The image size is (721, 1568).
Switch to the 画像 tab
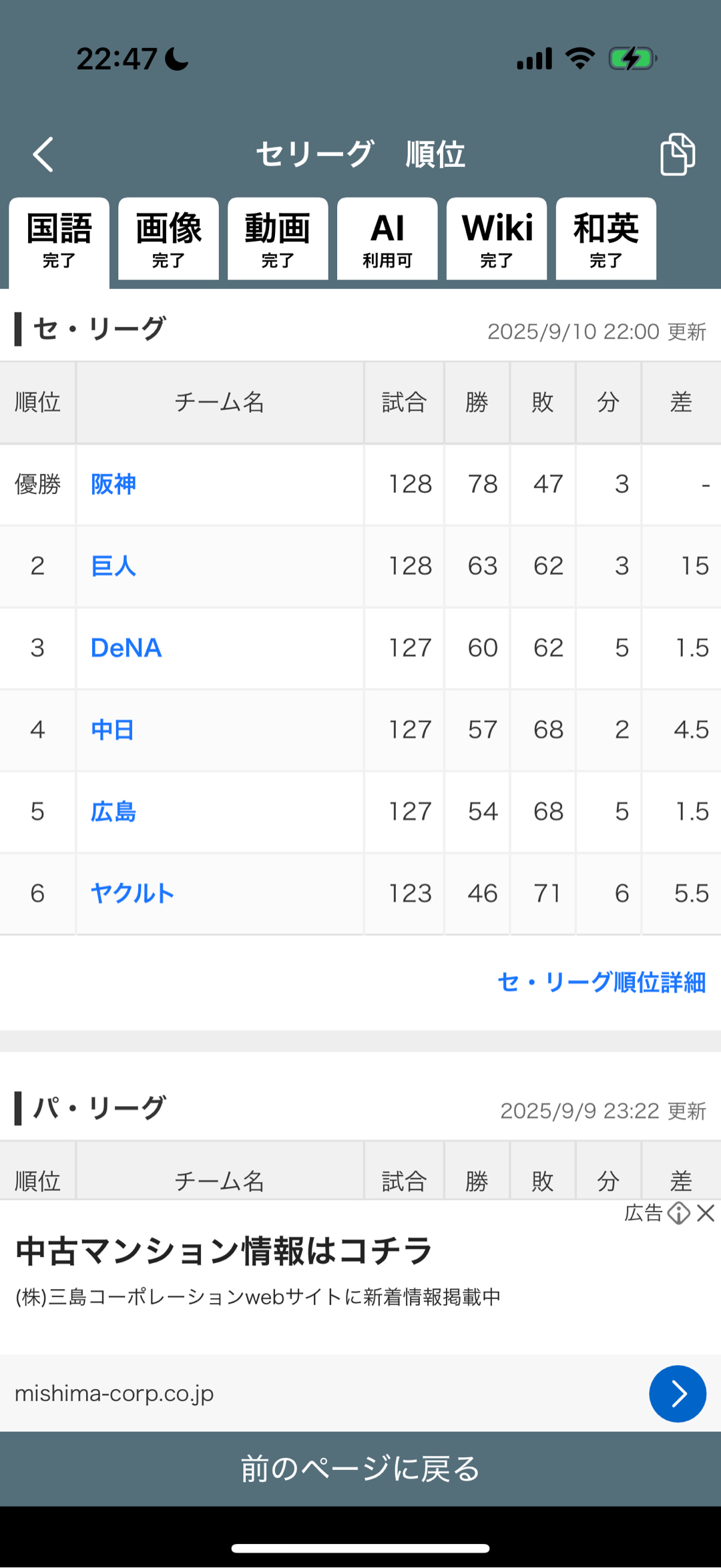pyautogui.click(x=168, y=240)
